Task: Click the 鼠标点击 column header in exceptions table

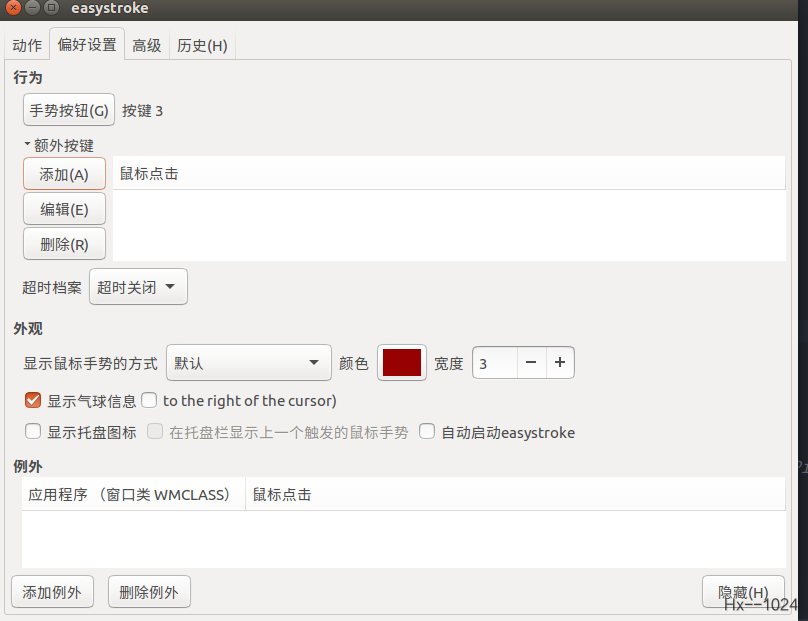Action: pos(515,494)
